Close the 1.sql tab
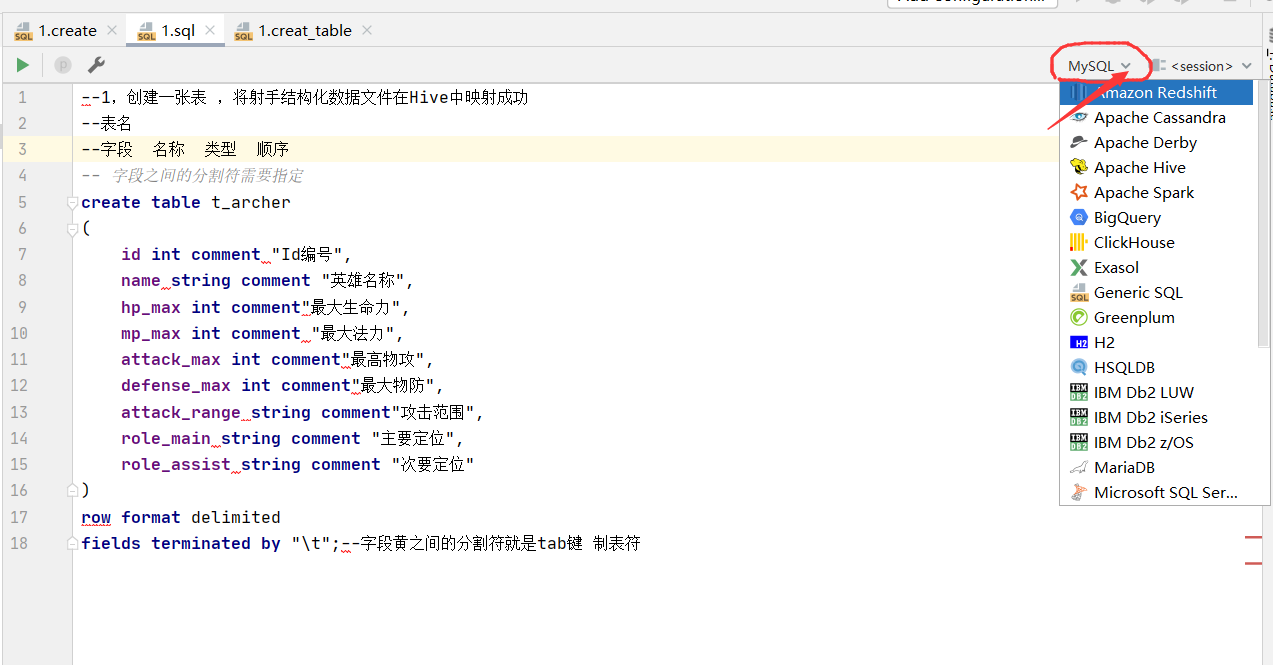The width and height of the screenshot is (1273, 665). point(210,31)
